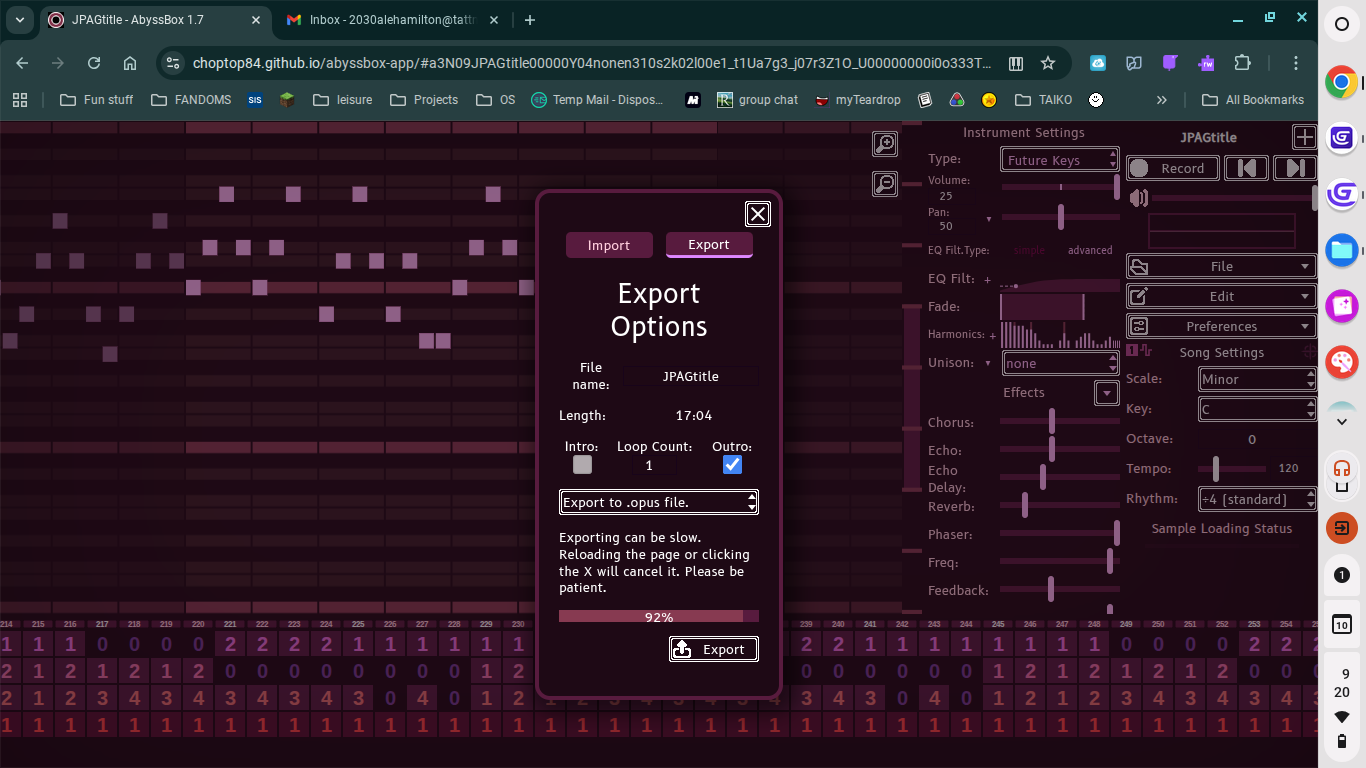Click the zoom in magnifier icon
Viewport: 1366px width, 768px height.
point(885,144)
